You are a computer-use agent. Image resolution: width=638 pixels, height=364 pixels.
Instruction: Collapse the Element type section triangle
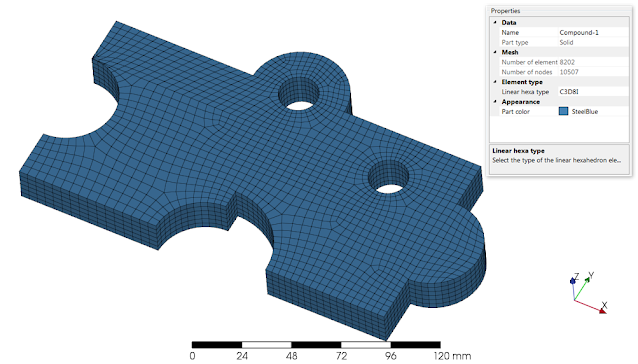(x=495, y=82)
